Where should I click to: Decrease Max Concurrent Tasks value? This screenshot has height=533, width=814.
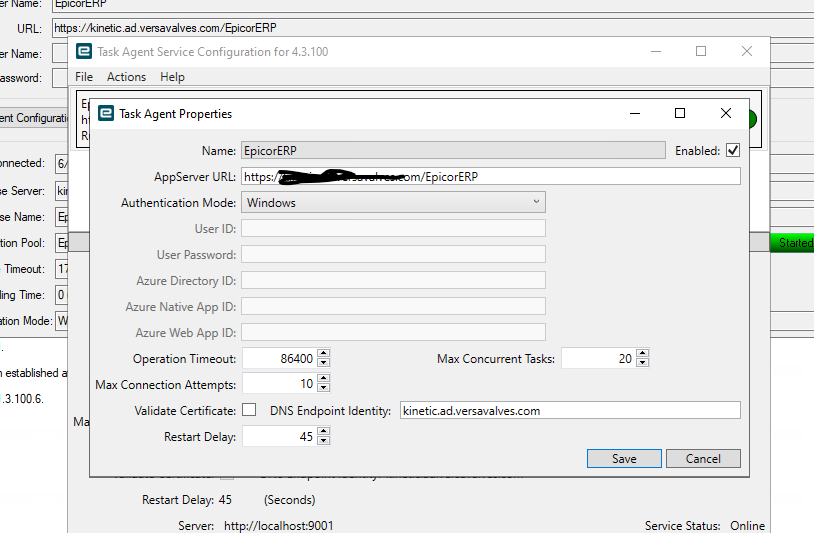[642, 363]
